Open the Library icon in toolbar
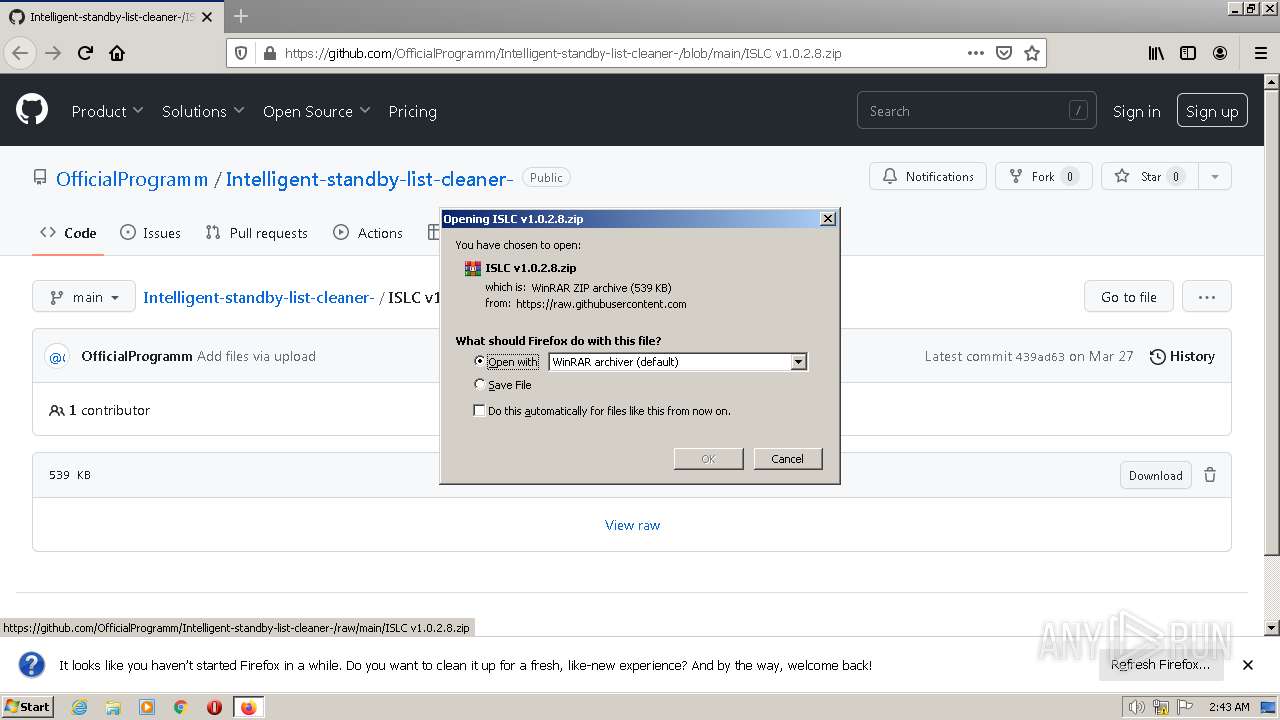Image resolution: width=1280 pixels, height=720 pixels. point(1156,53)
